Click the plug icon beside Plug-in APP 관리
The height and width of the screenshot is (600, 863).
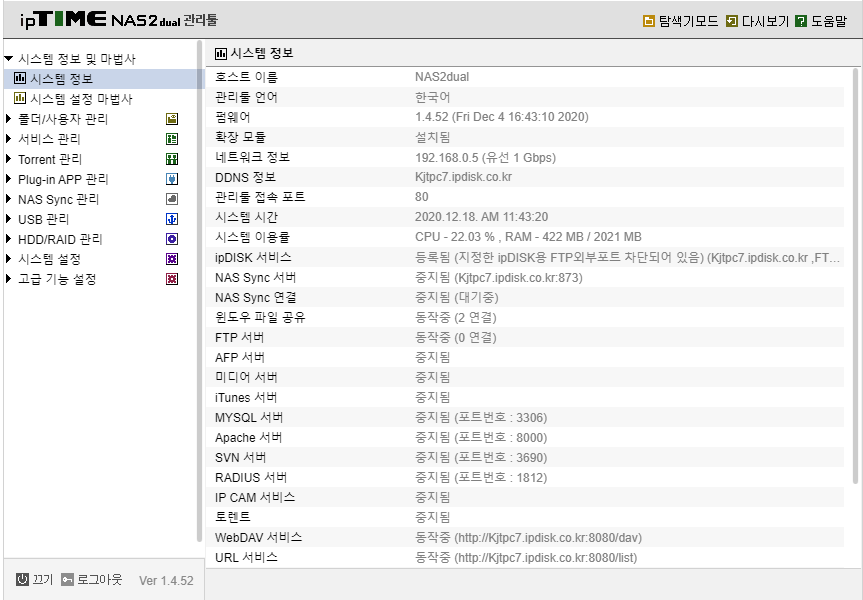172,179
